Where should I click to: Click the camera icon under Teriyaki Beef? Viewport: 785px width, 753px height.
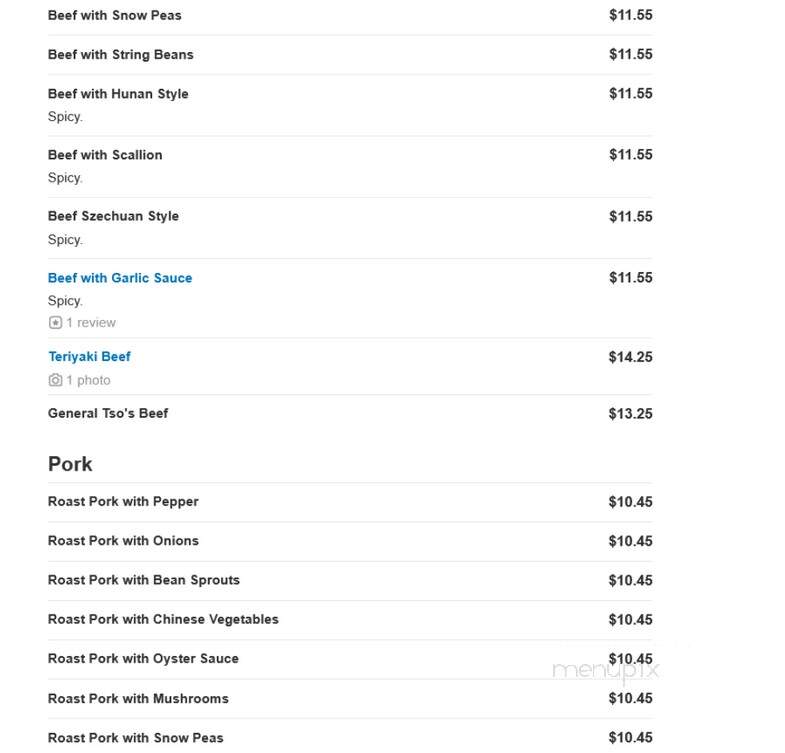pos(55,380)
